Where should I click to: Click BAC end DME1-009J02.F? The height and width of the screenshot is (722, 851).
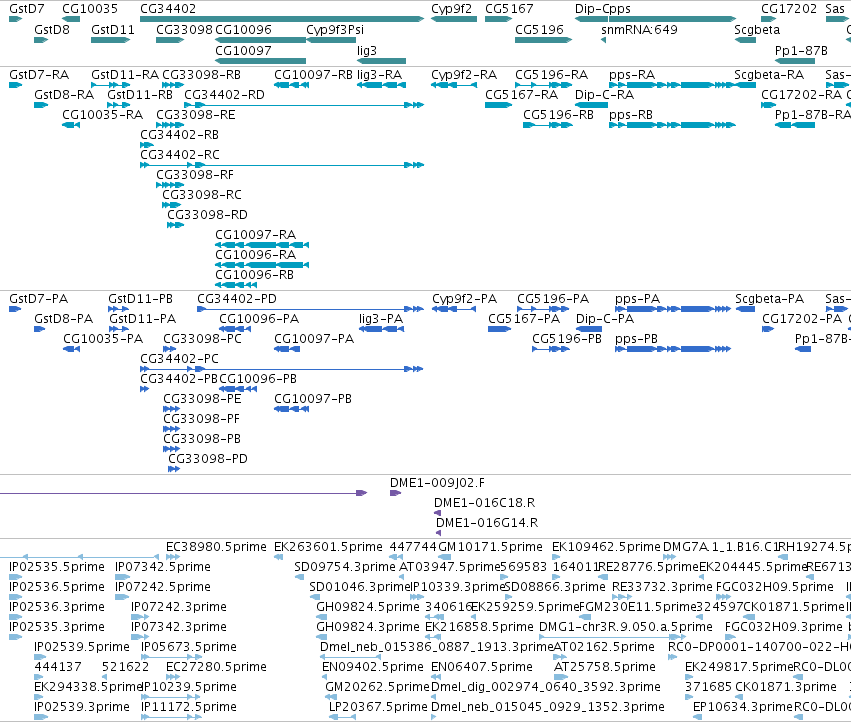pos(437,483)
